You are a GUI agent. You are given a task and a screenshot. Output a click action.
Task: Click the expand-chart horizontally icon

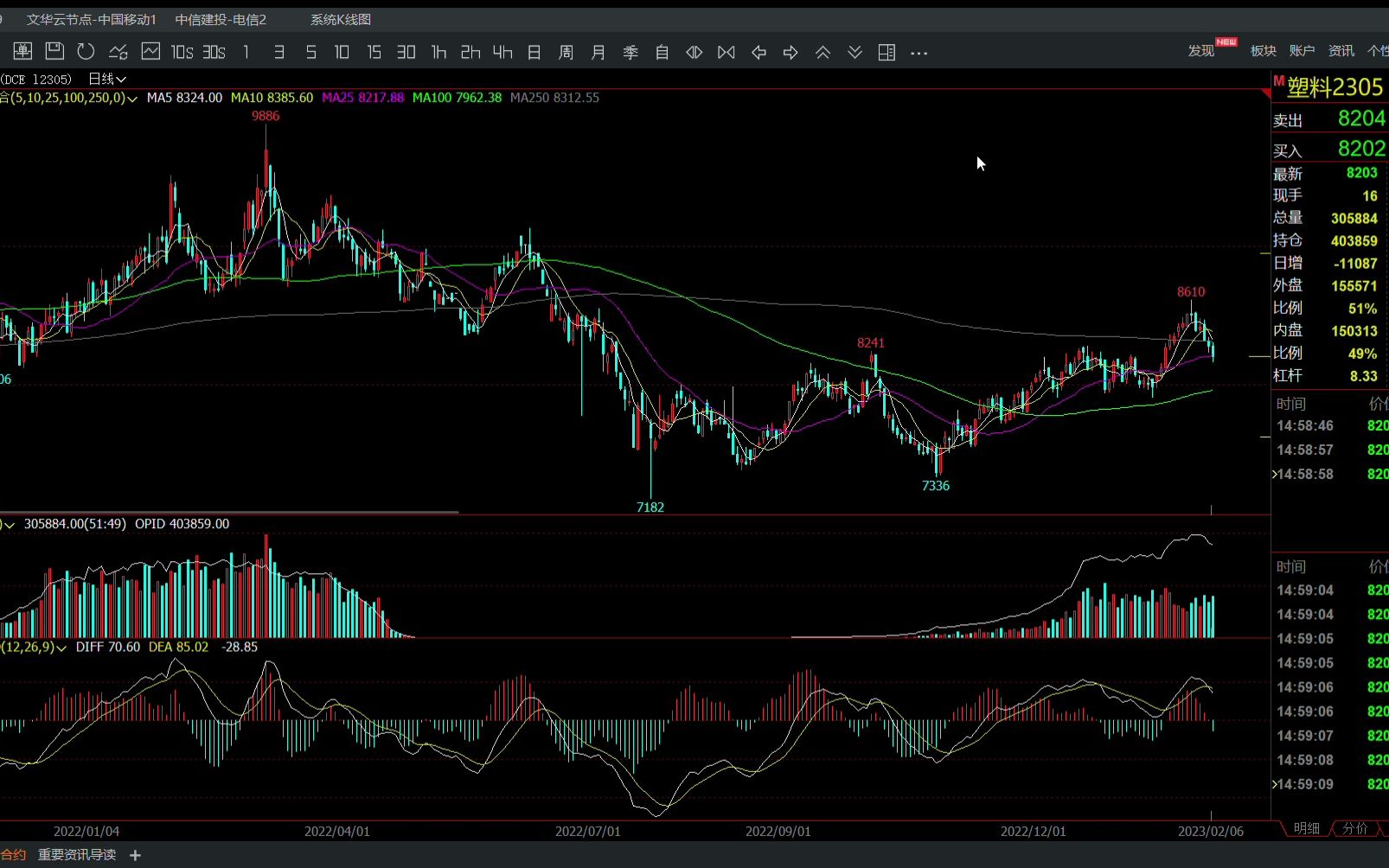point(694,53)
